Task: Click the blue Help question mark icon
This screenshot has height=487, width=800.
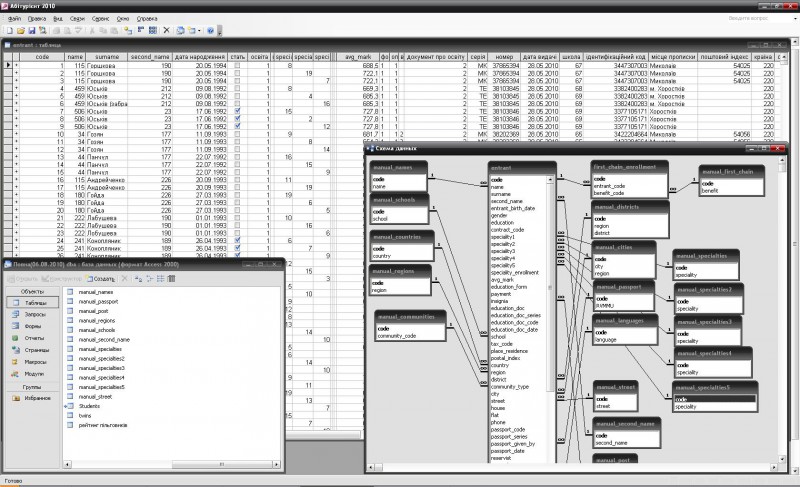Action: tap(210, 31)
